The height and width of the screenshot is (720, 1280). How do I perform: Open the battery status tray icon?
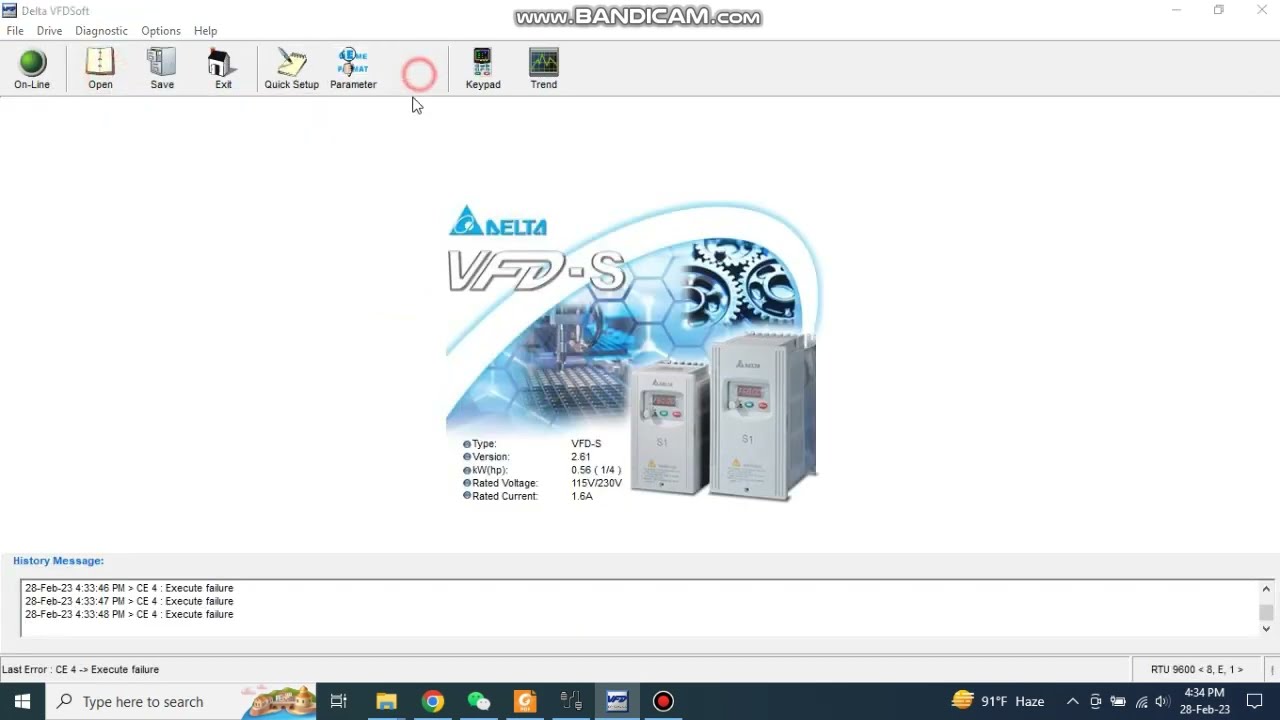click(1118, 701)
